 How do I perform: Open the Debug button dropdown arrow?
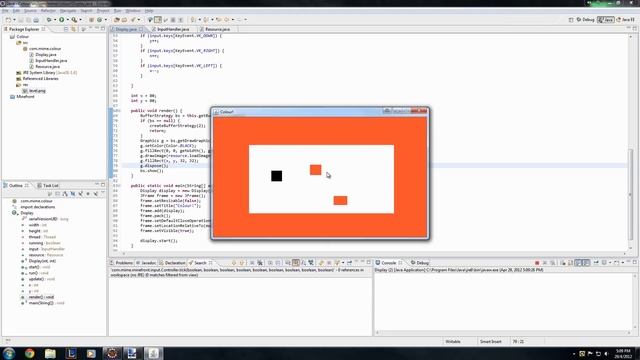pos(55,20)
